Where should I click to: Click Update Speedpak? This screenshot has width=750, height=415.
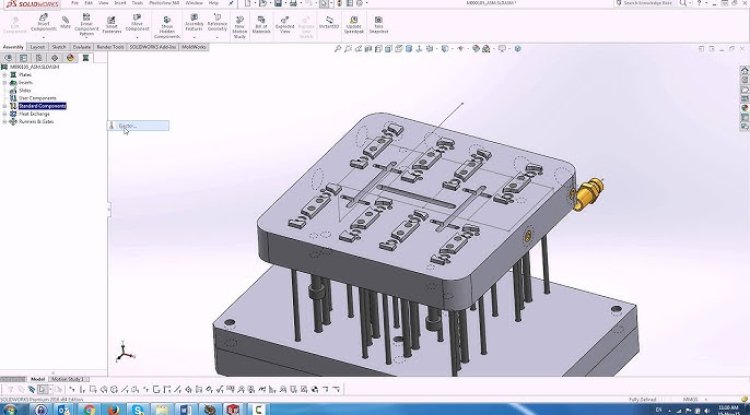[354, 25]
